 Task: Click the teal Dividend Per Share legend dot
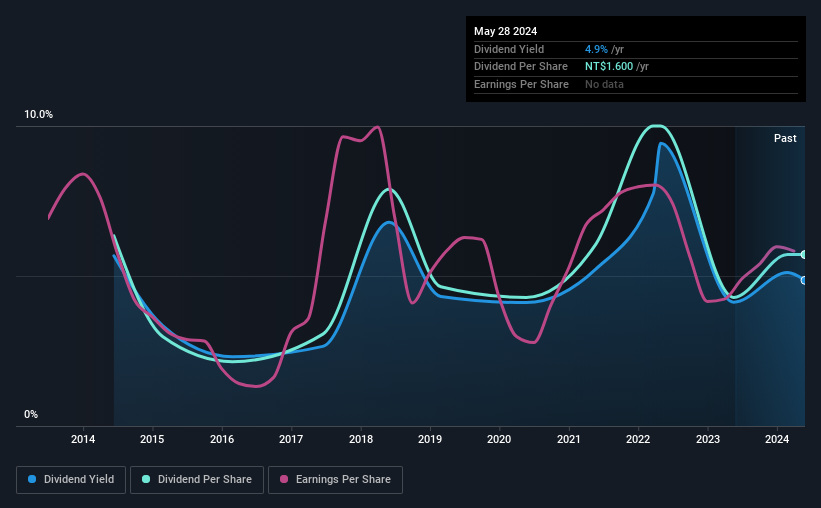146,479
